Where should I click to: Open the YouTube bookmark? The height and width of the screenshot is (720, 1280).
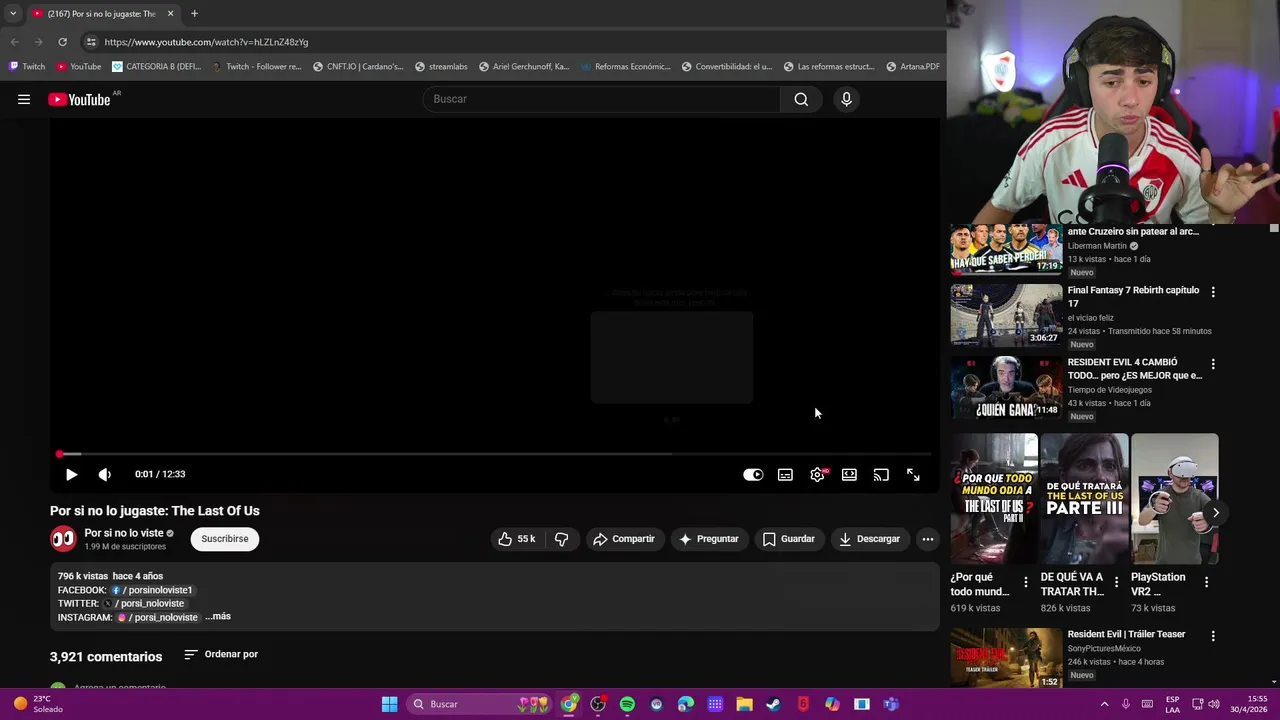[x=79, y=67]
